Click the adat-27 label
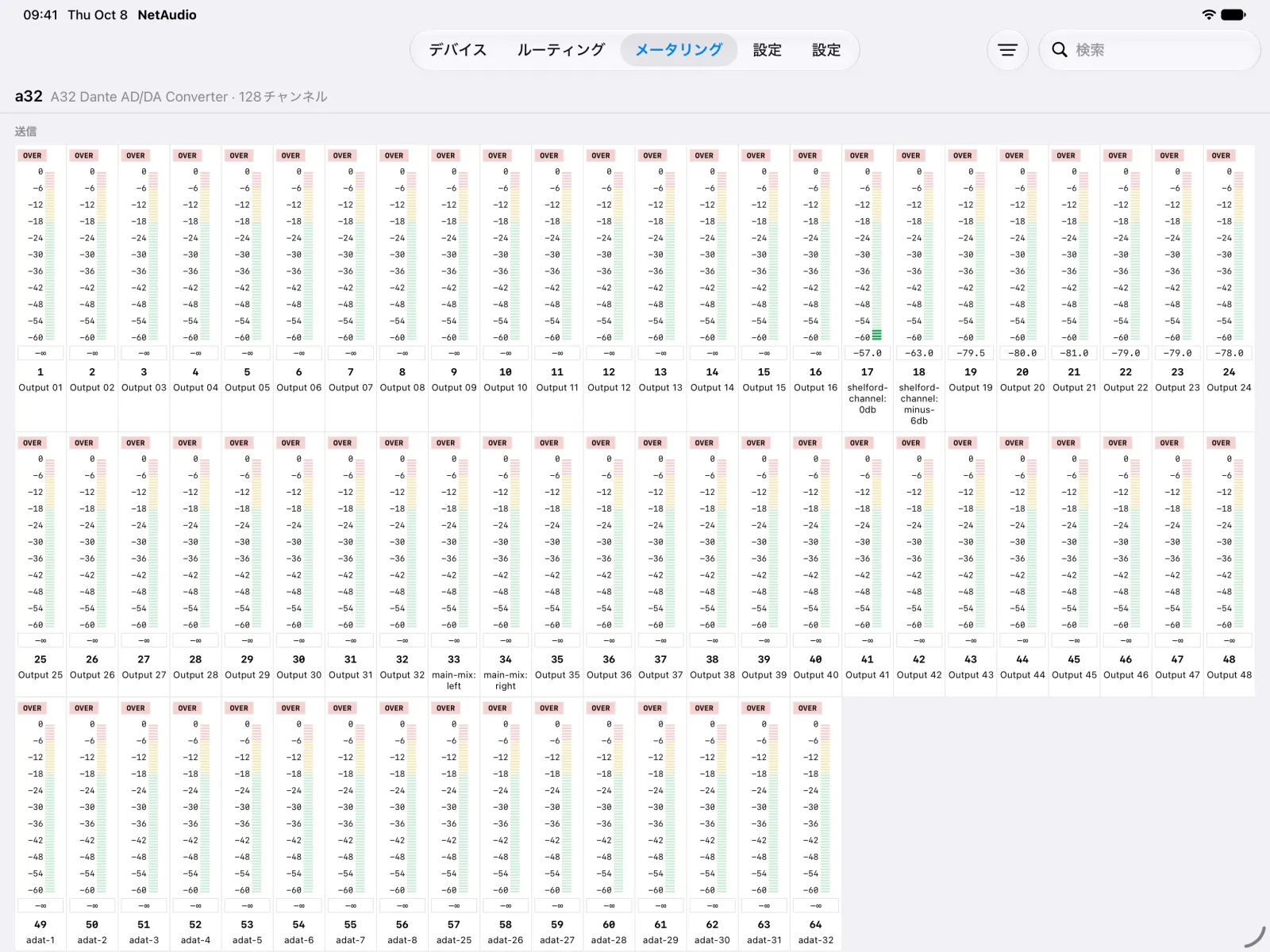Image resolution: width=1270 pixels, height=952 pixels. 557,940
